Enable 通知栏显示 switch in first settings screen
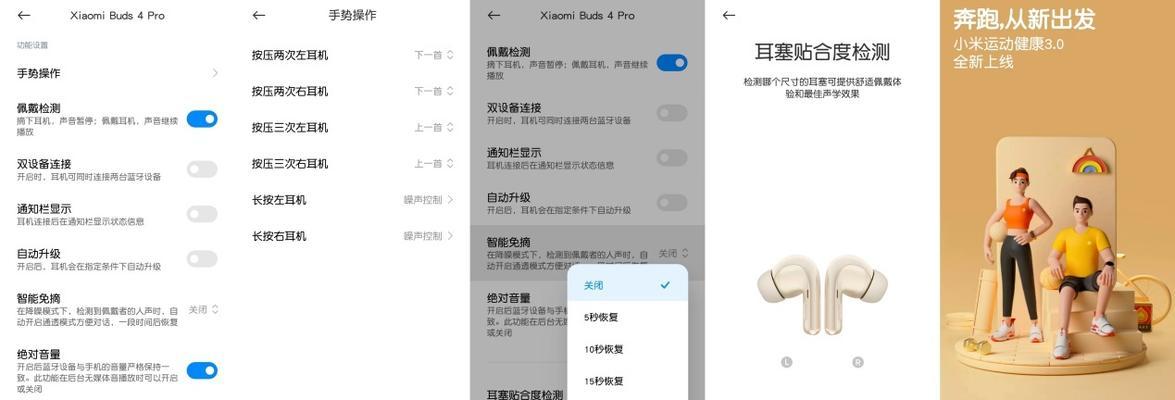1175x400 pixels. coord(202,214)
